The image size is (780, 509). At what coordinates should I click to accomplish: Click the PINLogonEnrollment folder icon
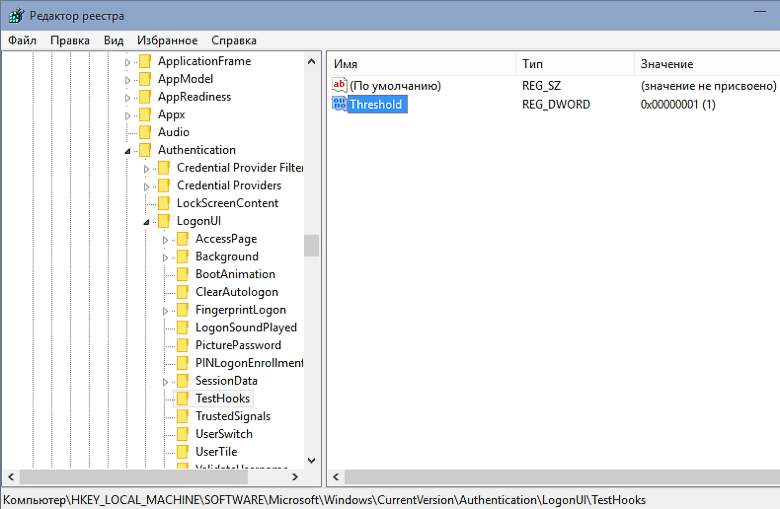coord(183,363)
